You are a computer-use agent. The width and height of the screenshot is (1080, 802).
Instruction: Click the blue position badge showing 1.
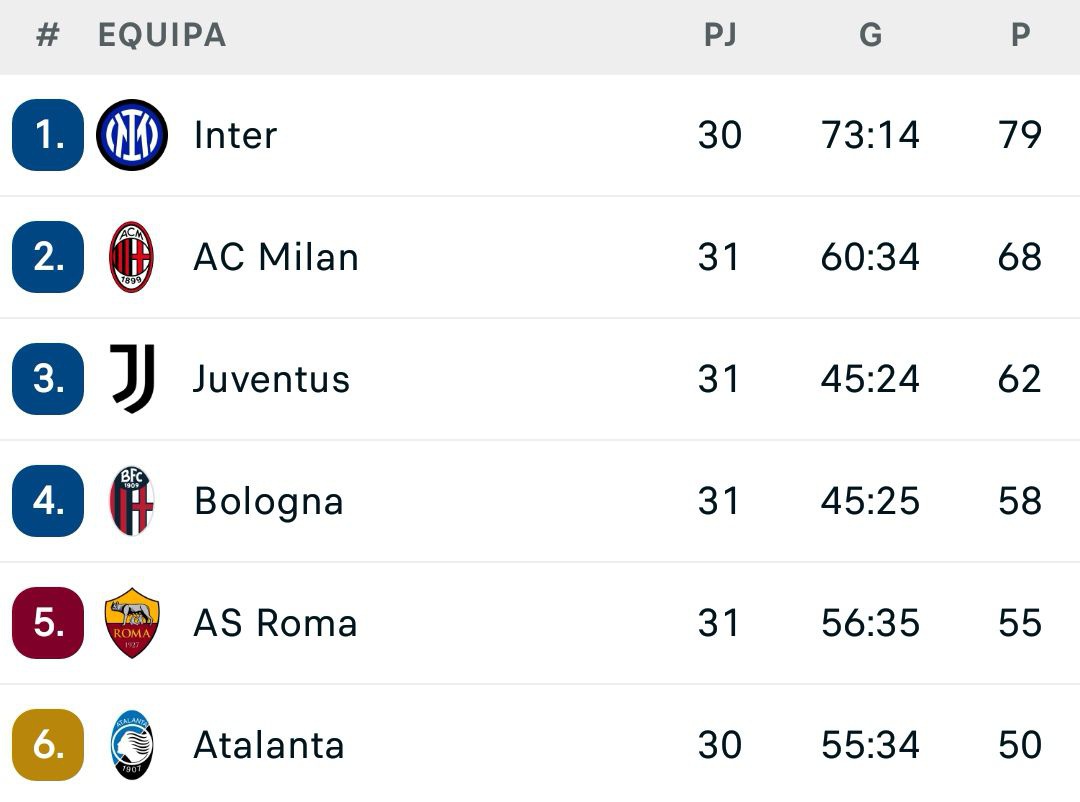pos(47,134)
